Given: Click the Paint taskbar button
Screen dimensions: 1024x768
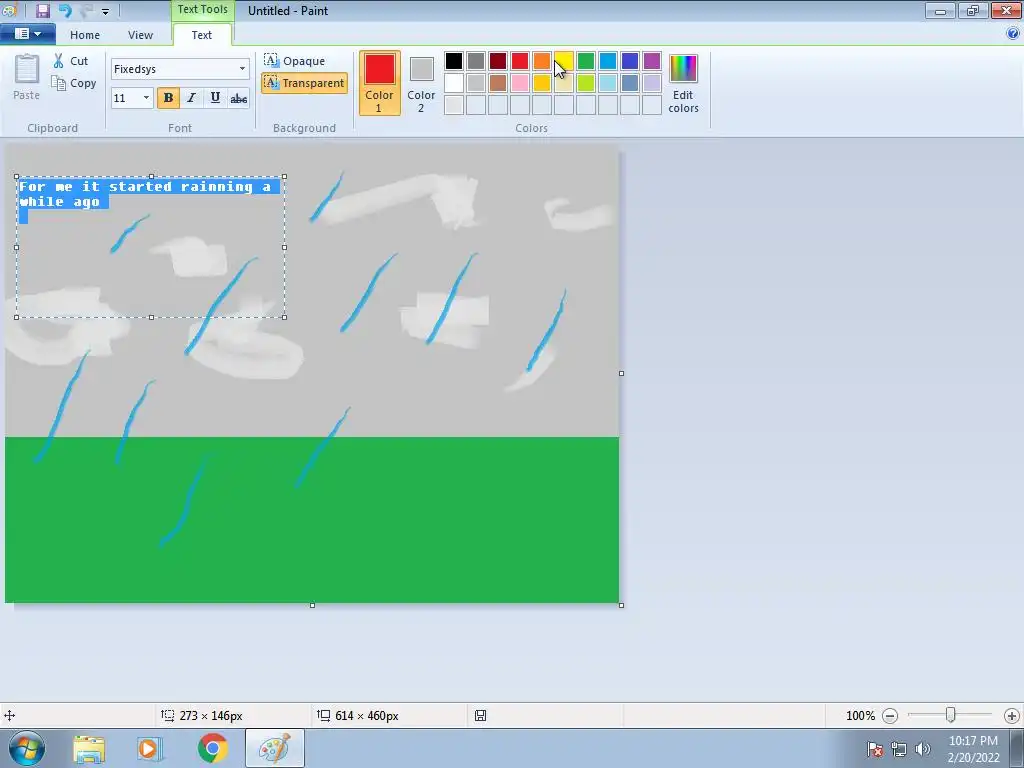Looking at the screenshot, I should click(274, 748).
